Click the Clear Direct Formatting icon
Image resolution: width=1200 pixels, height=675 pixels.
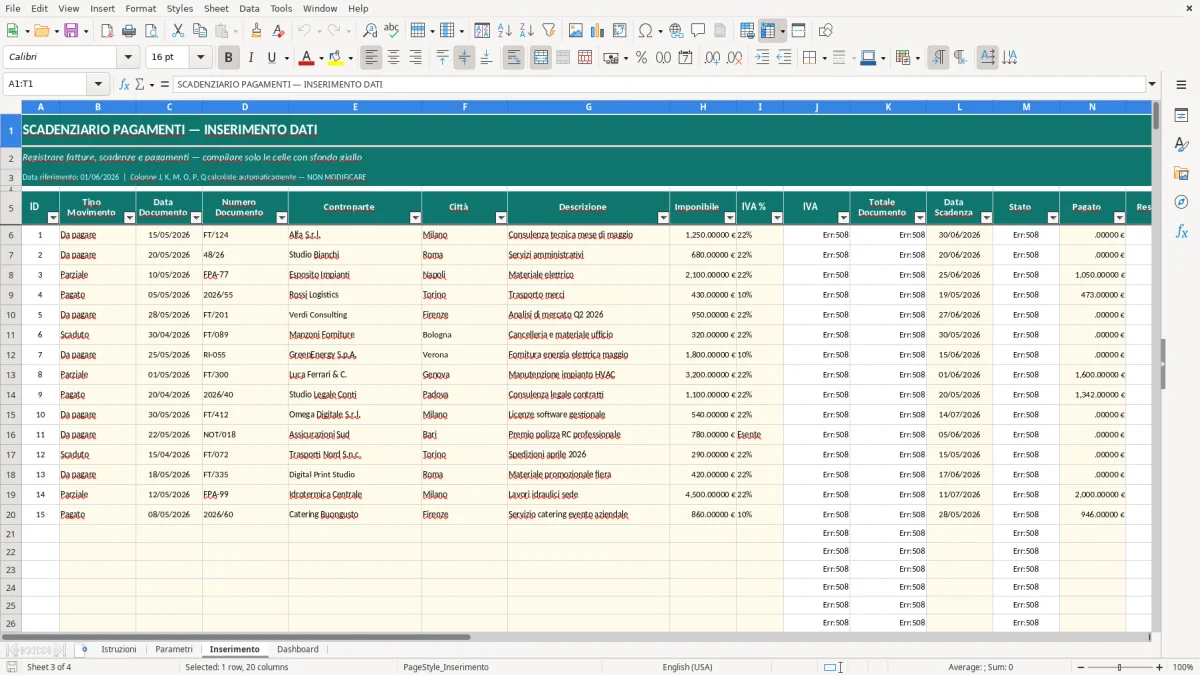point(279,31)
